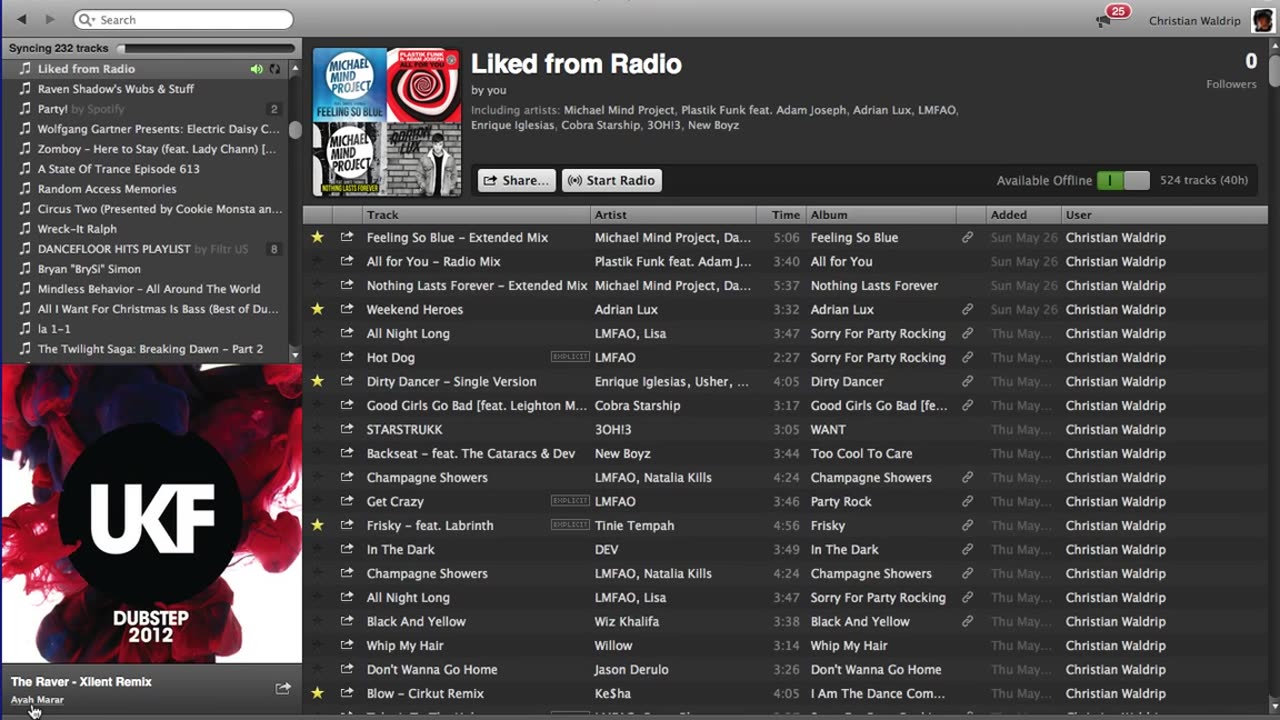1280x720 pixels.
Task: Go back with the left arrow
Action: click(22, 19)
